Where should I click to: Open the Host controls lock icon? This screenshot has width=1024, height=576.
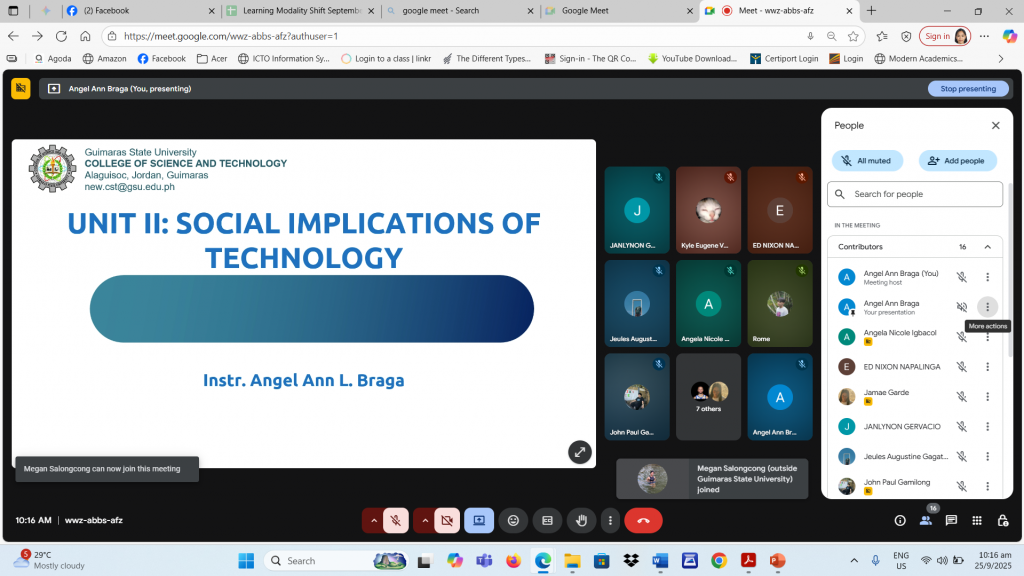click(x=1003, y=521)
